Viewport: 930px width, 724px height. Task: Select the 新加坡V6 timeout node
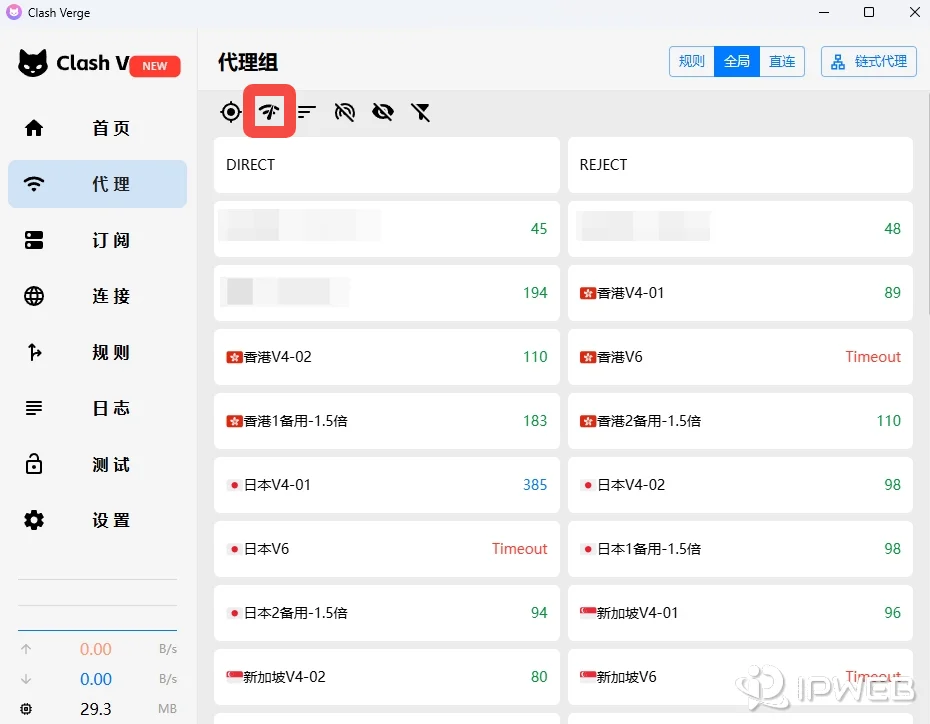[x=740, y=677]
